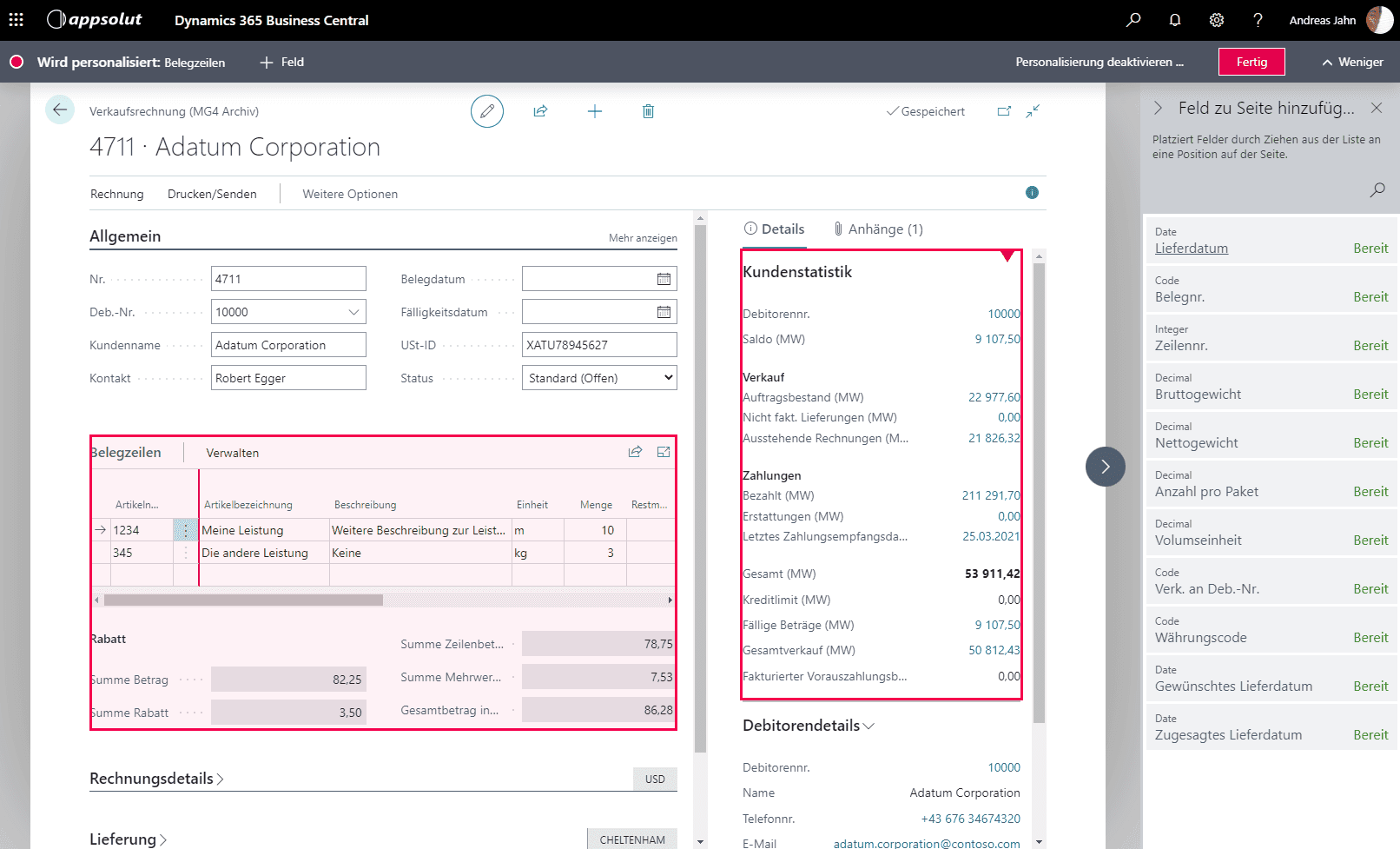1400x849 pixels.
Task: Click Mehr anzeigen link
Action: click(643, 238)
